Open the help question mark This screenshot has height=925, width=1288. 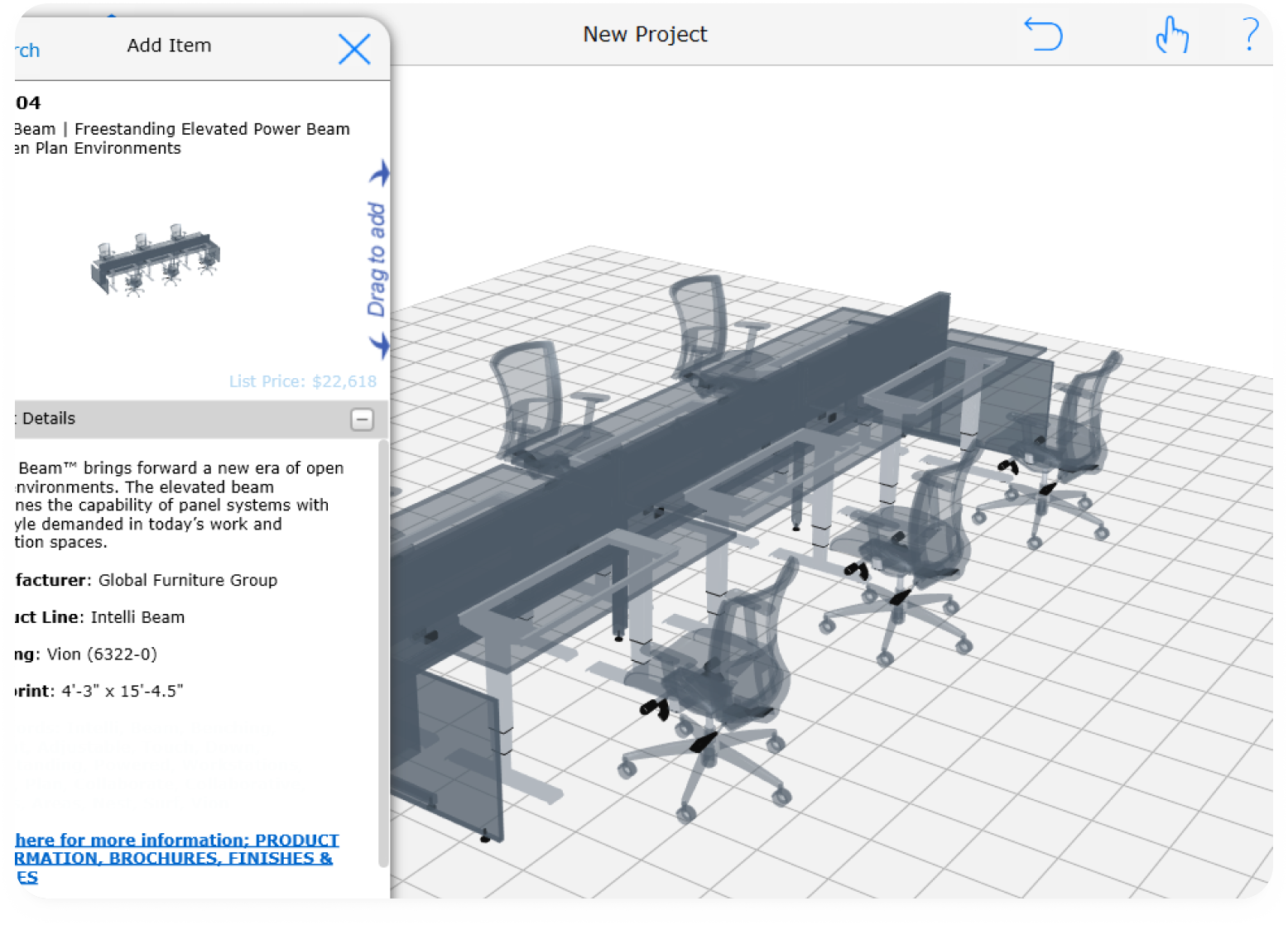tap(1251, 35)
